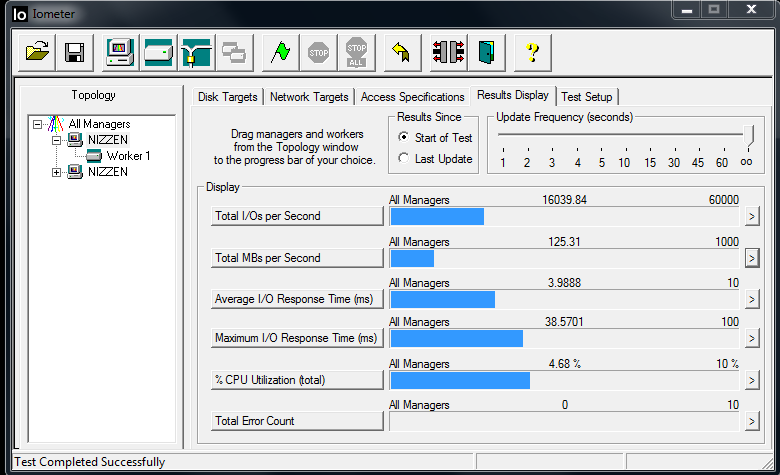Save test configuration floppy icon
The height and width of the screenshot is (475, 780).
[x=75, y=52]
